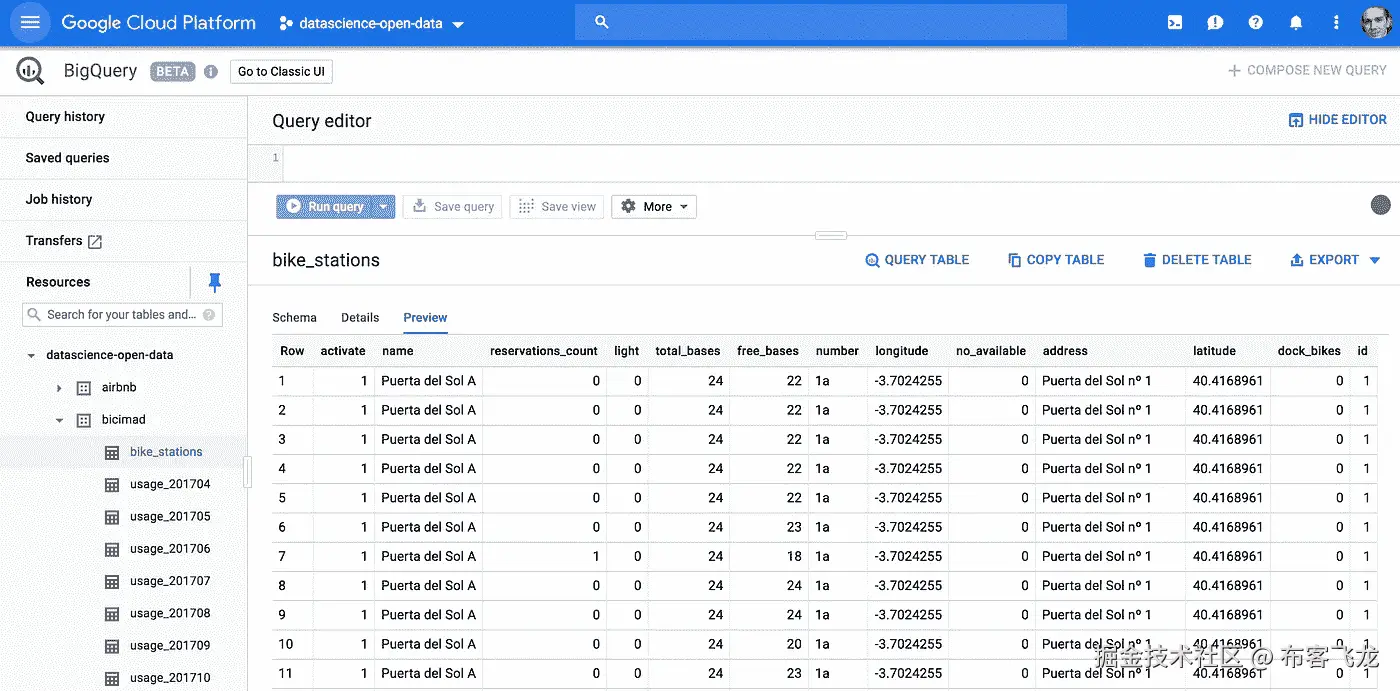Select the usage_201705 table
Screen dimensions: 1400x691
point(170,517)
